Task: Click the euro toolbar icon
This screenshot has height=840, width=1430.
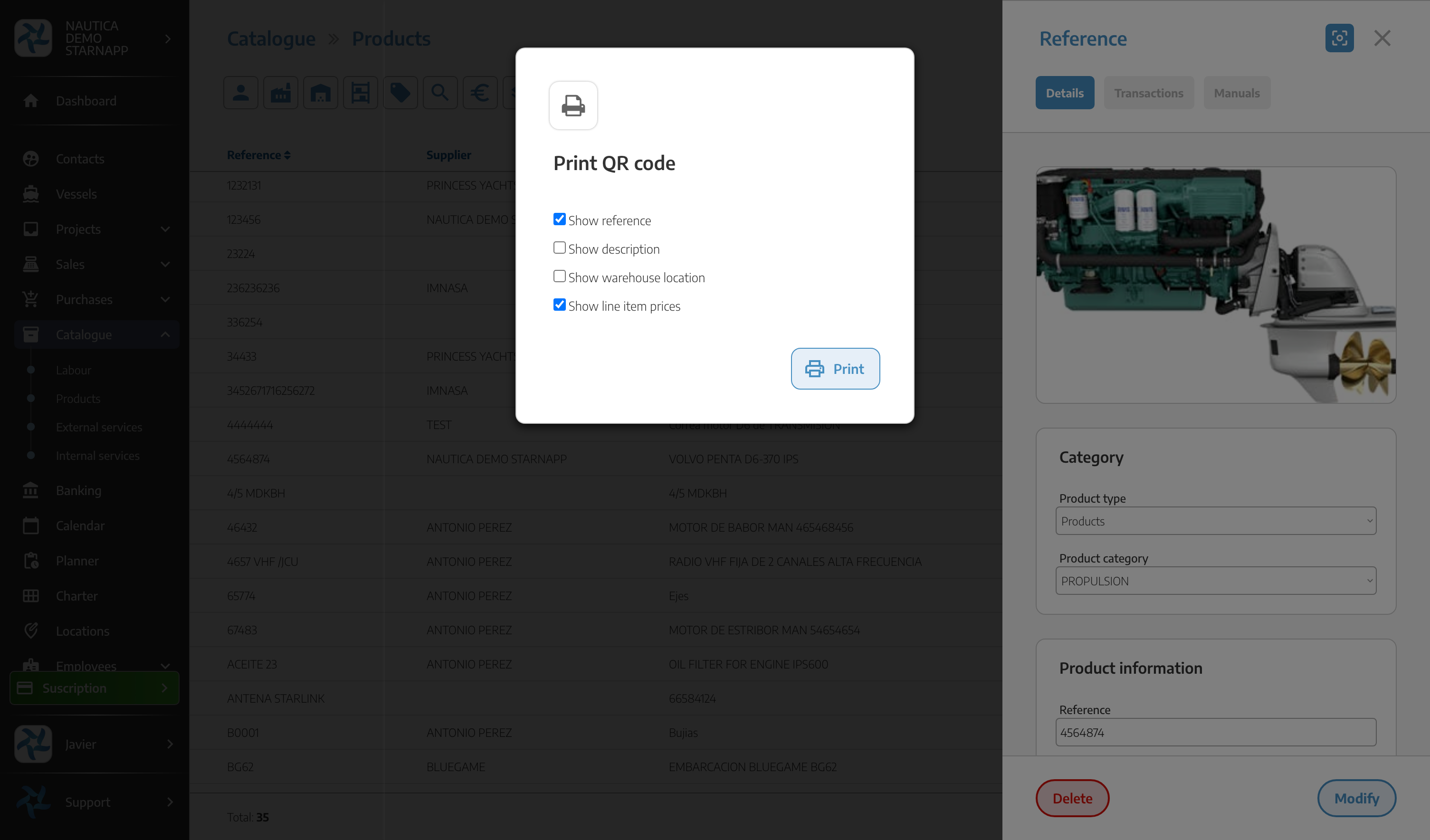Action: 479,93
